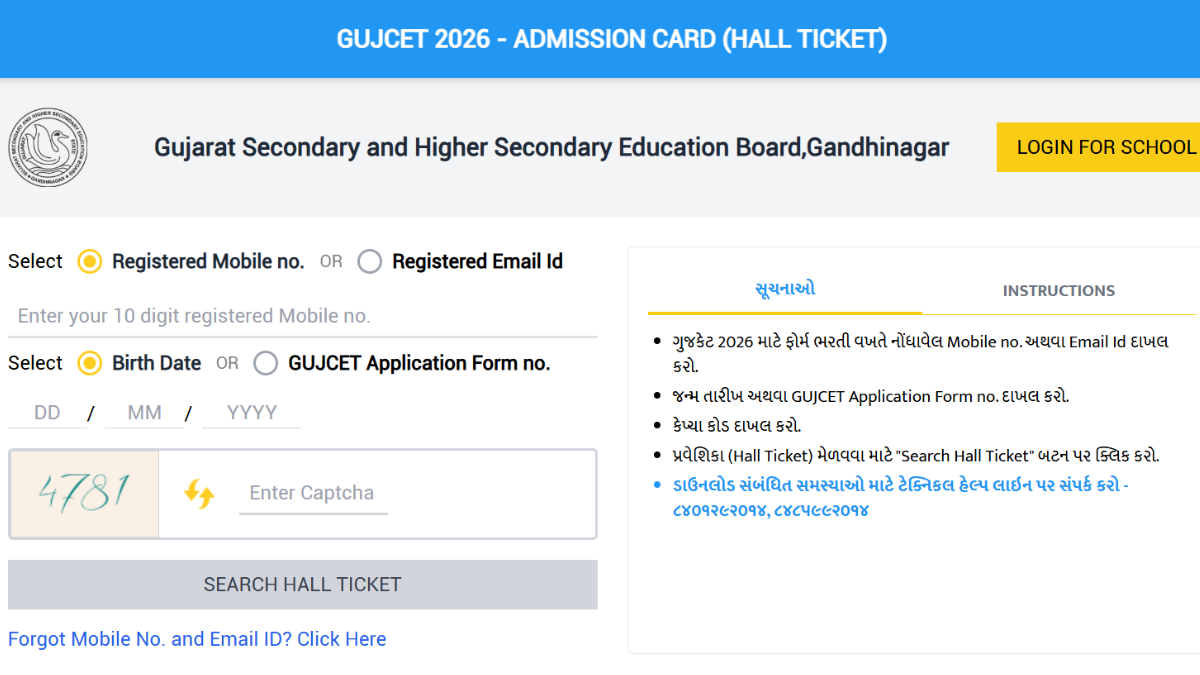Screen dimensions: 1200x675
Task: Click the GUJCET 2026 Admission Card header title
Action: coord(611,39)
